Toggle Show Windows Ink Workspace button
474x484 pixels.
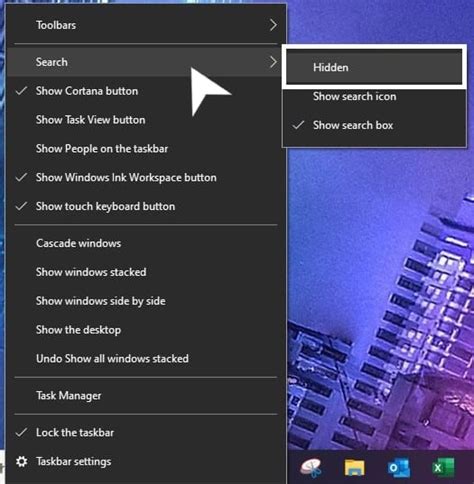pos(146,178)
